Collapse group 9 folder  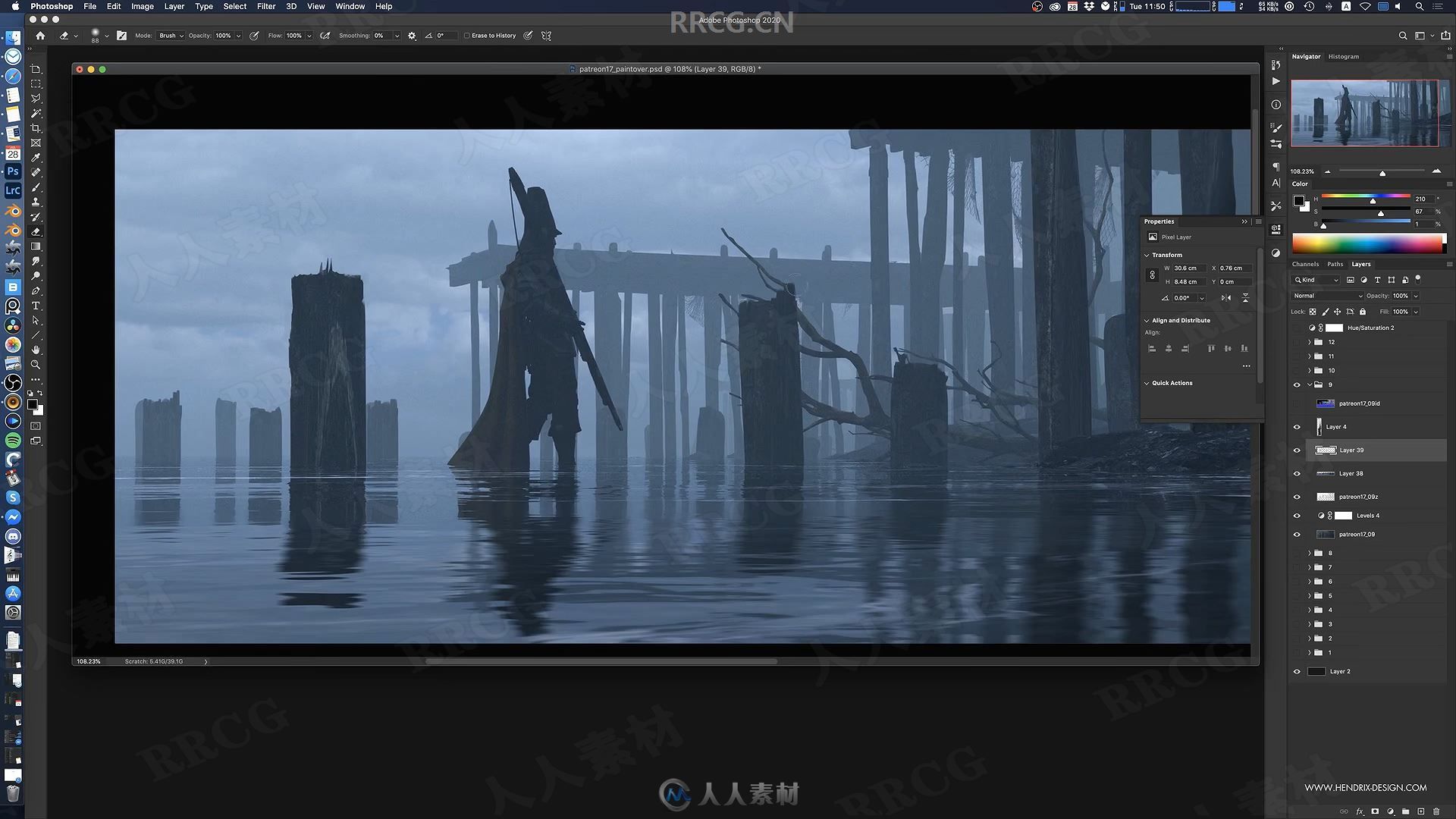point(1310,385)
